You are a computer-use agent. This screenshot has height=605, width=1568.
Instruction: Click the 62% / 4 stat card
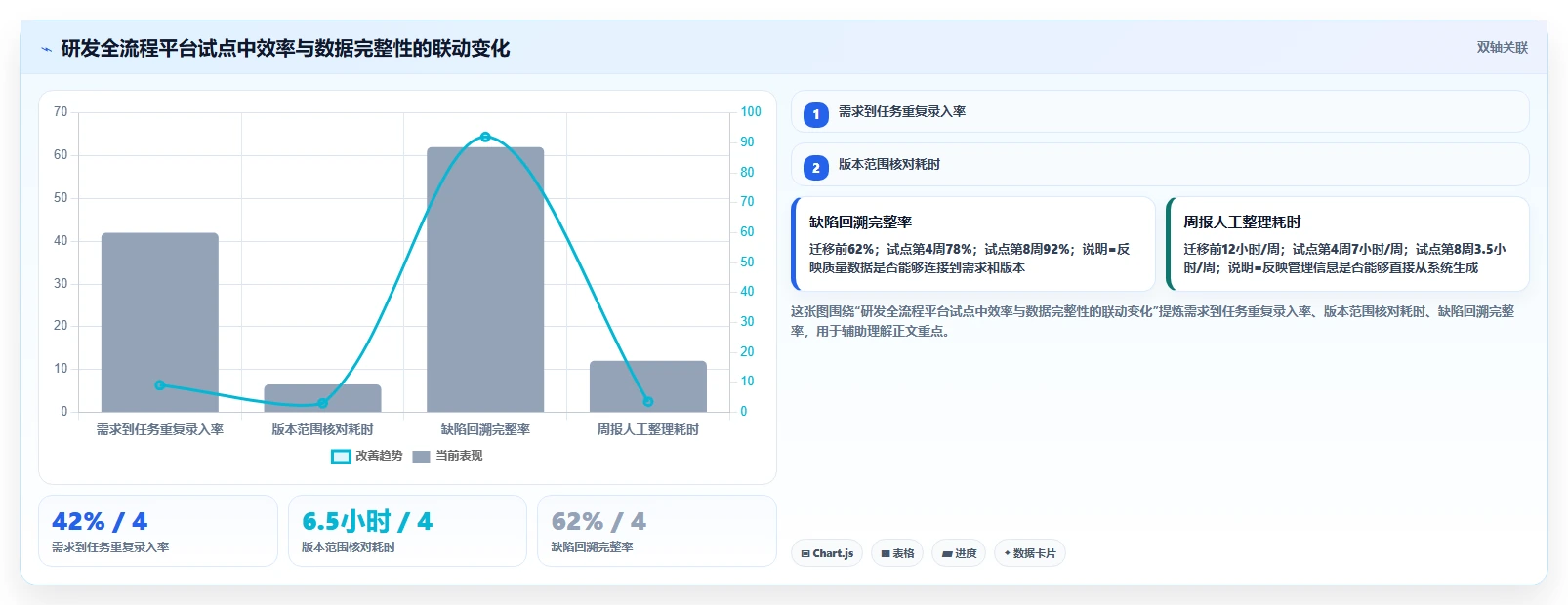(657, 531)
